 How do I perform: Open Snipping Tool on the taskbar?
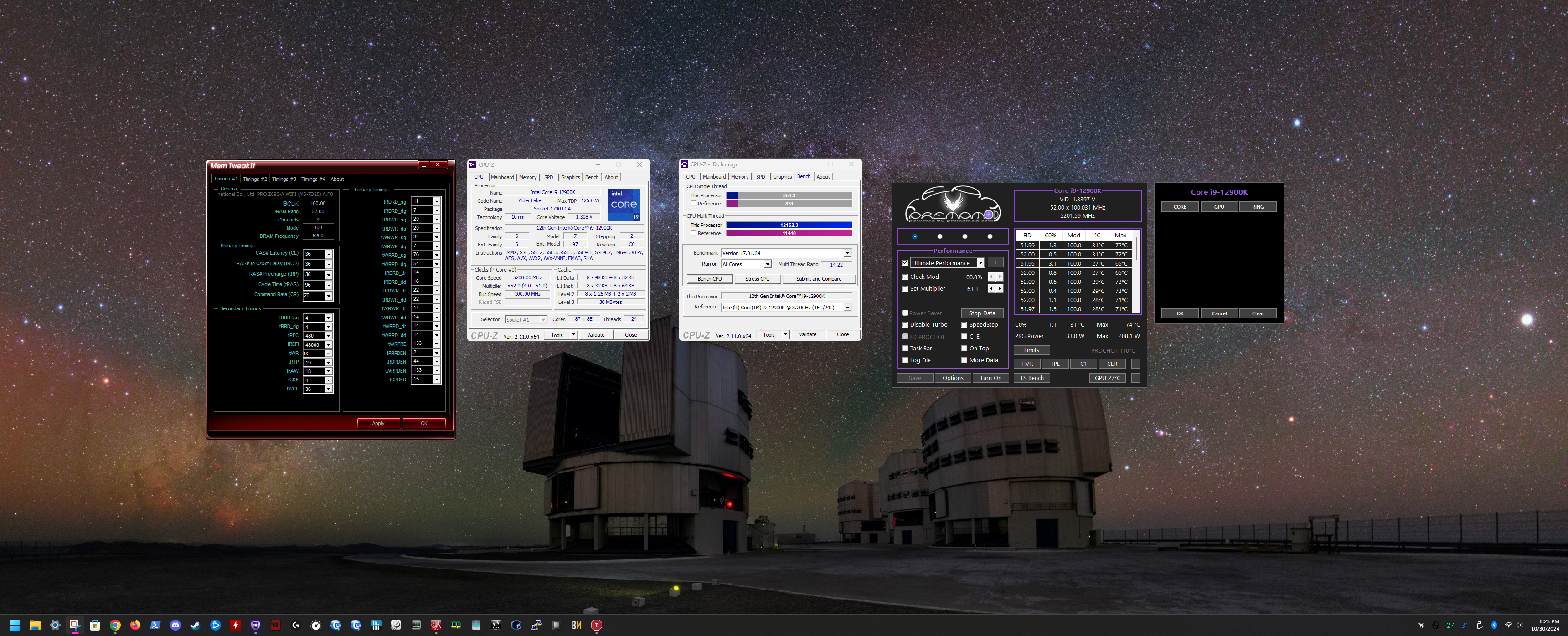coord(74,625)
